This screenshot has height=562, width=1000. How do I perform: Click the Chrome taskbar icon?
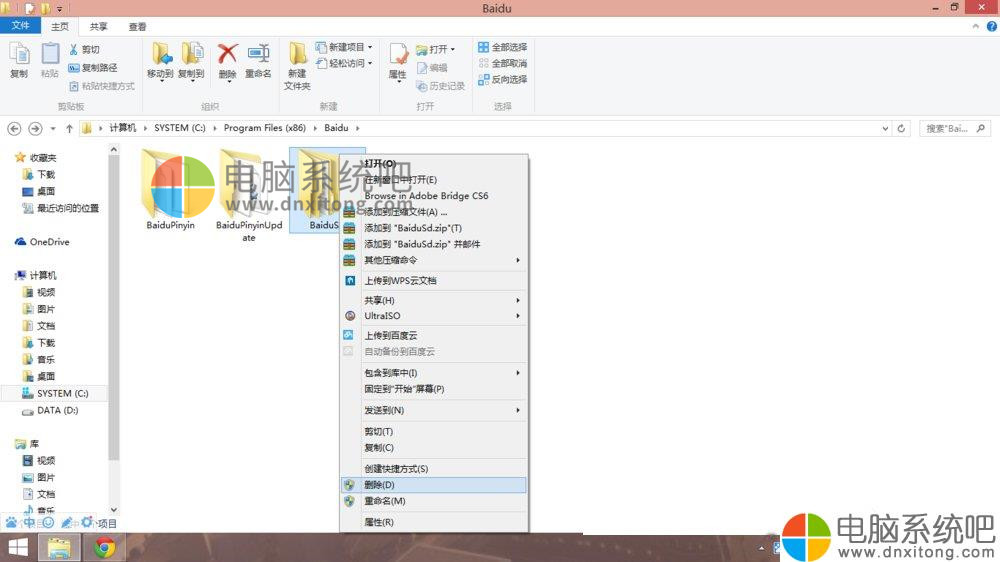tap(105, 548)
